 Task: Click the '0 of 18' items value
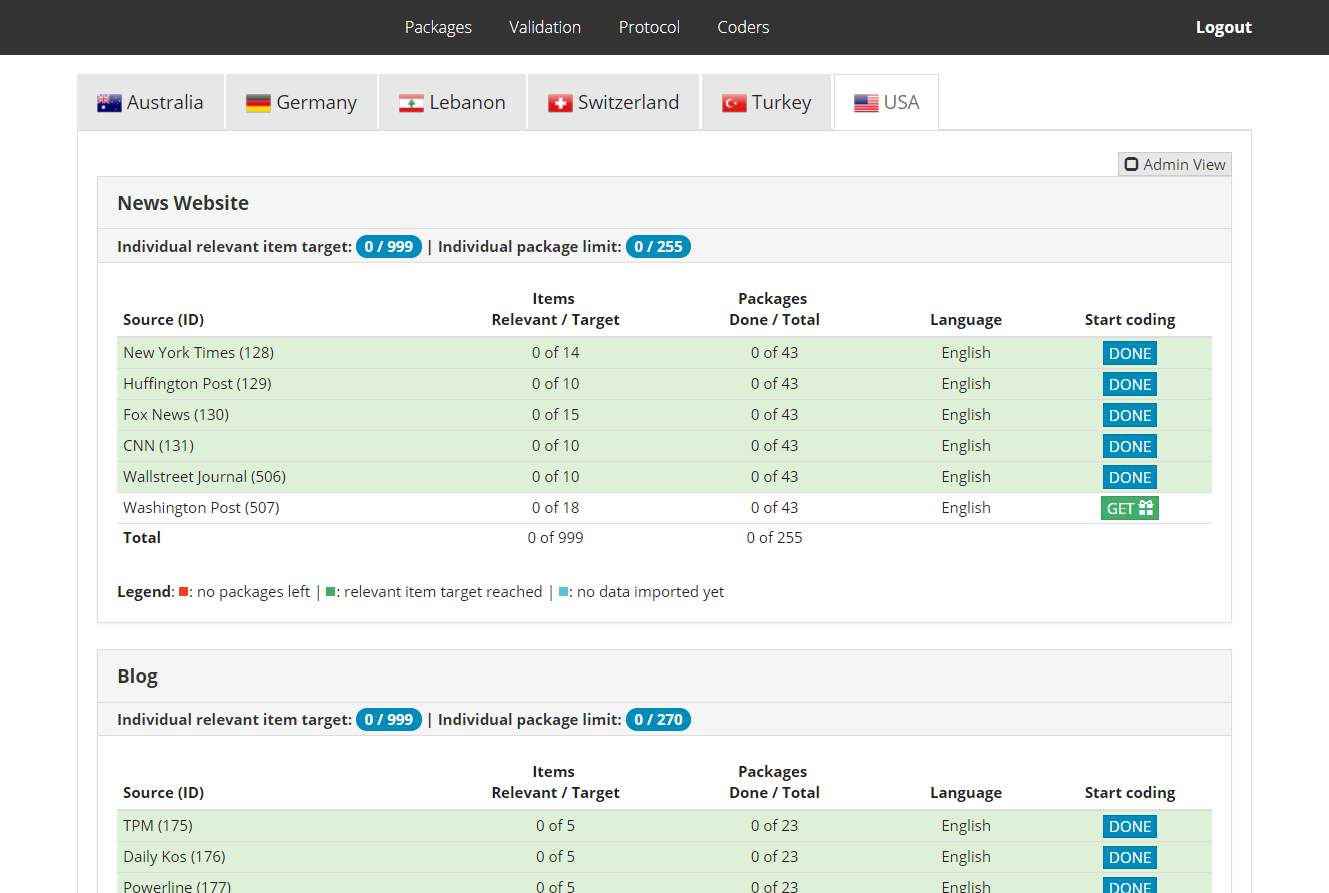click(x=555, y=507)
